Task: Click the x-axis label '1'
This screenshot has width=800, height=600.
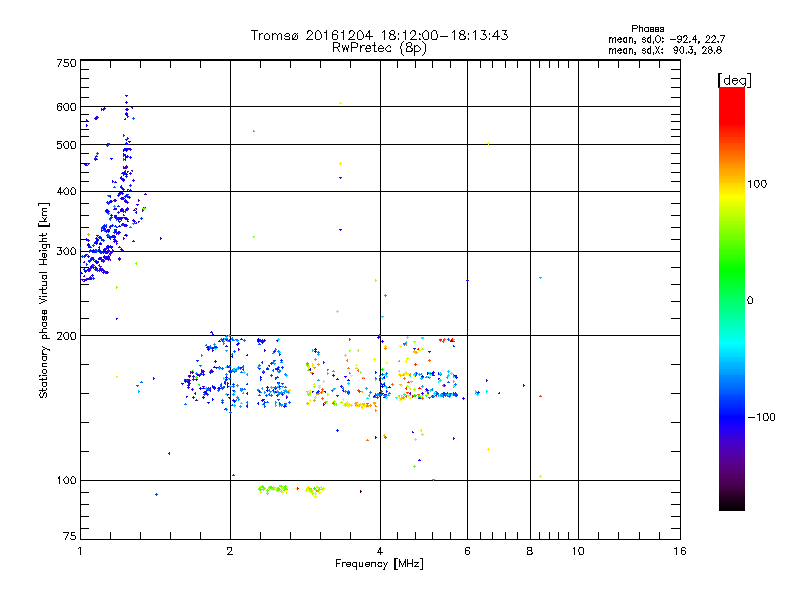Action: [80, 551]
